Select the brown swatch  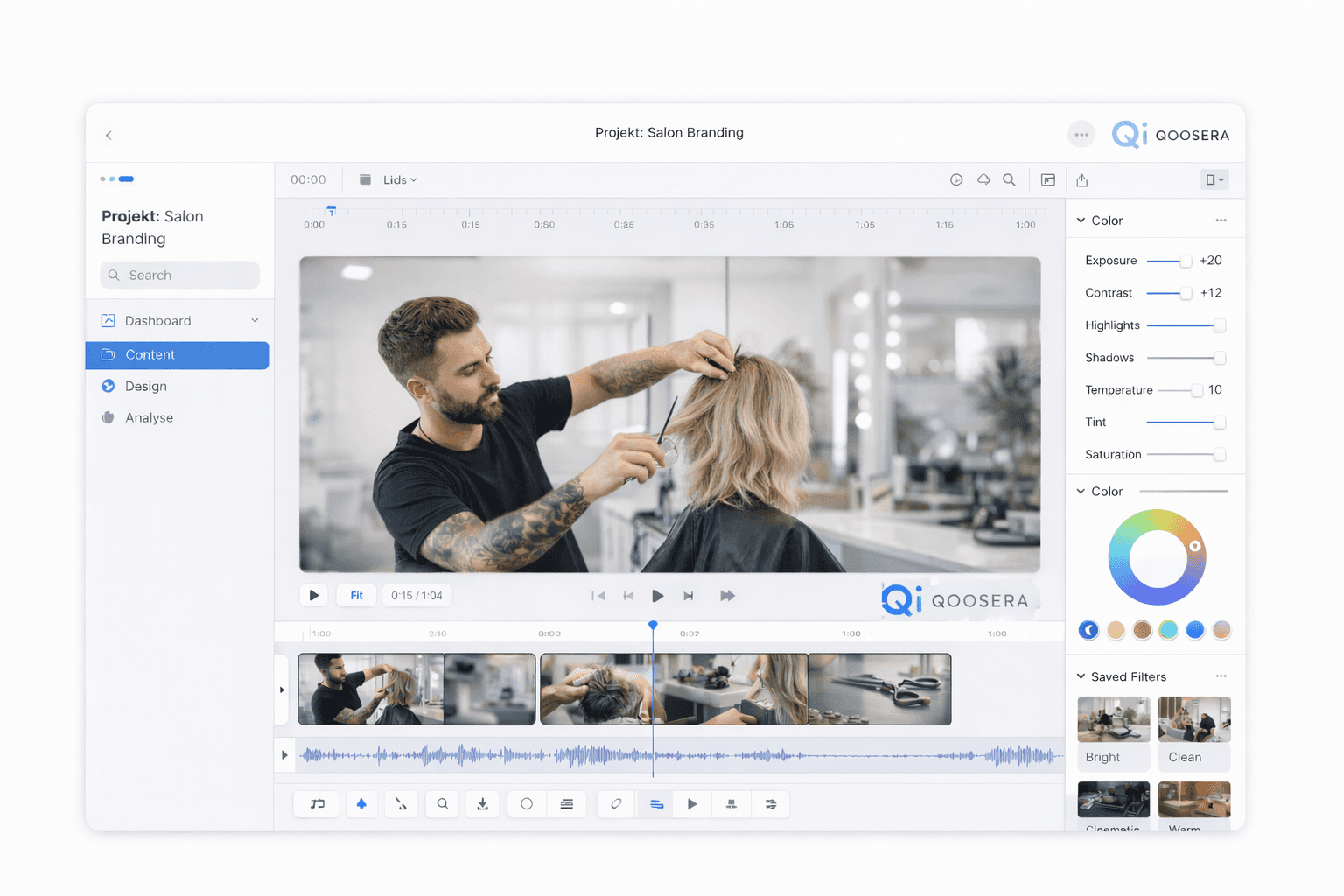(x=1142, y=630)
